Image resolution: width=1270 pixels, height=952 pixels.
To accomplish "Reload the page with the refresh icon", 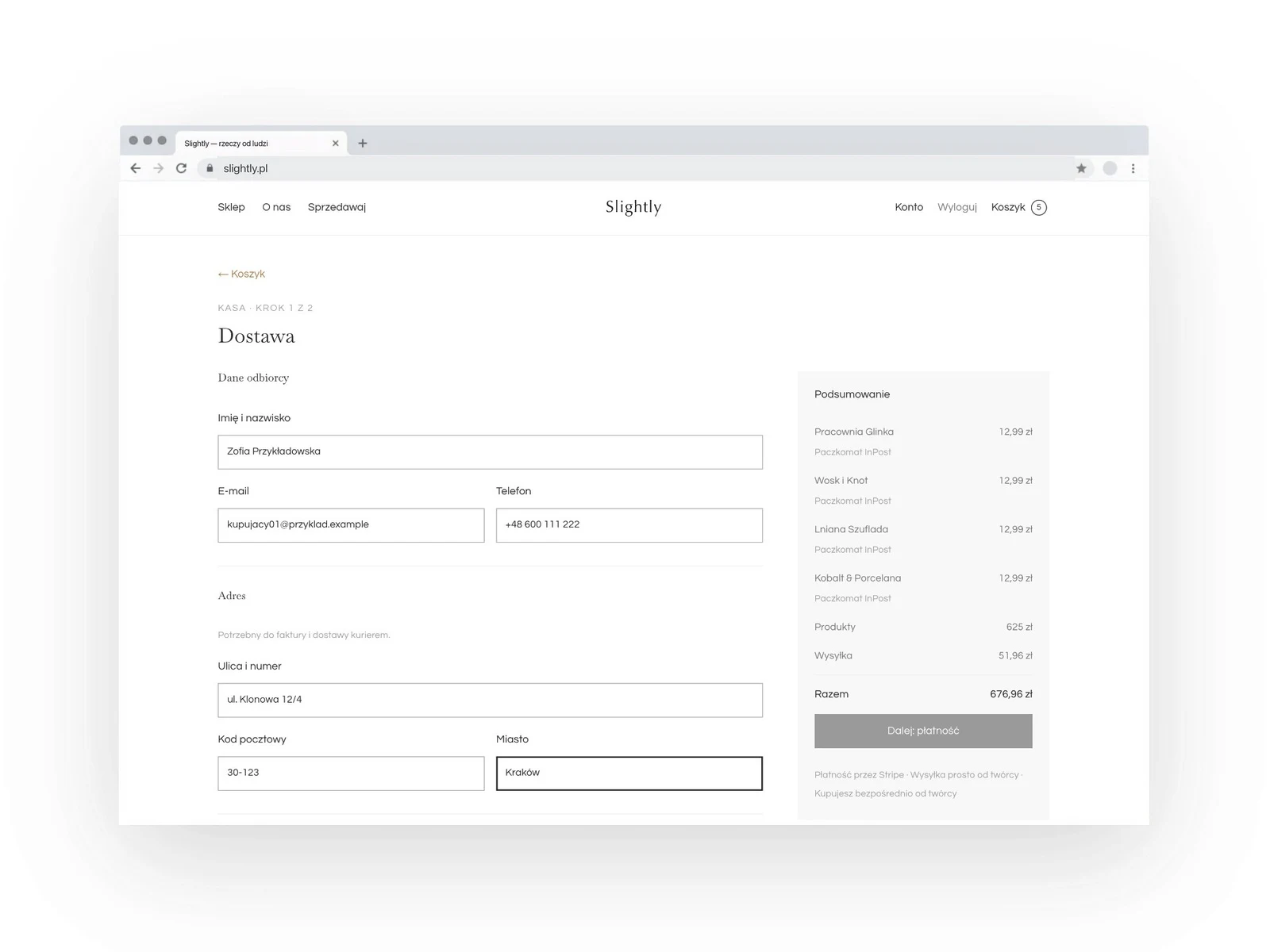I will coord(181,168).
